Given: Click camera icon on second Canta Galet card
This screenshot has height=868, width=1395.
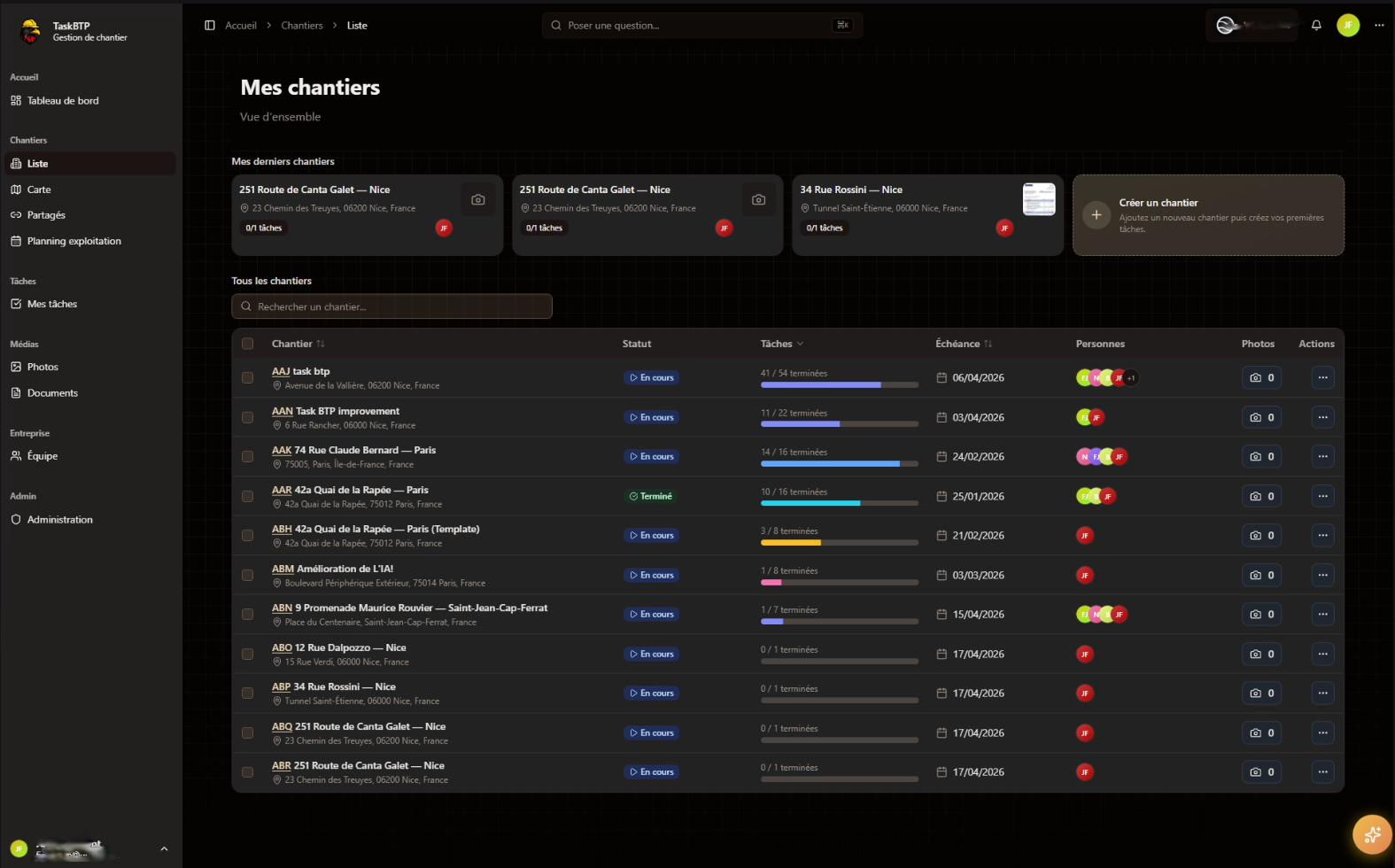Looking at the screenshot, I should (x=758, y=200).
